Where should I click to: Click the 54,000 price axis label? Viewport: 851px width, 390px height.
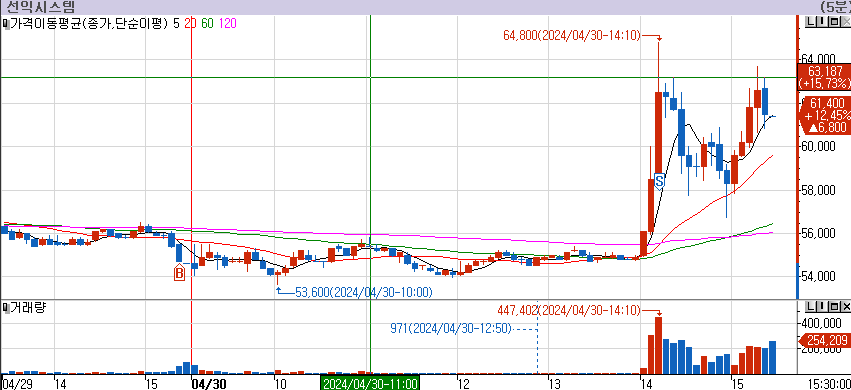[x=818, y=277]
